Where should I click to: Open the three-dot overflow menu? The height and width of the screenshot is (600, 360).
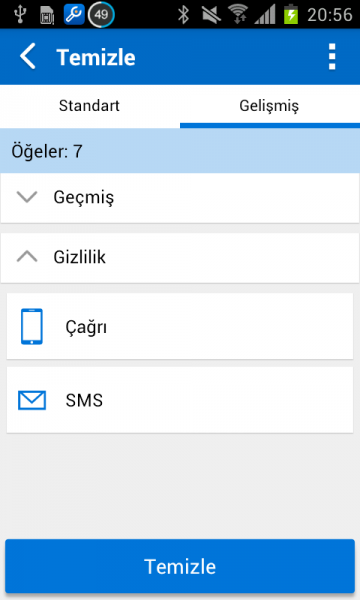tap(332, 57)
